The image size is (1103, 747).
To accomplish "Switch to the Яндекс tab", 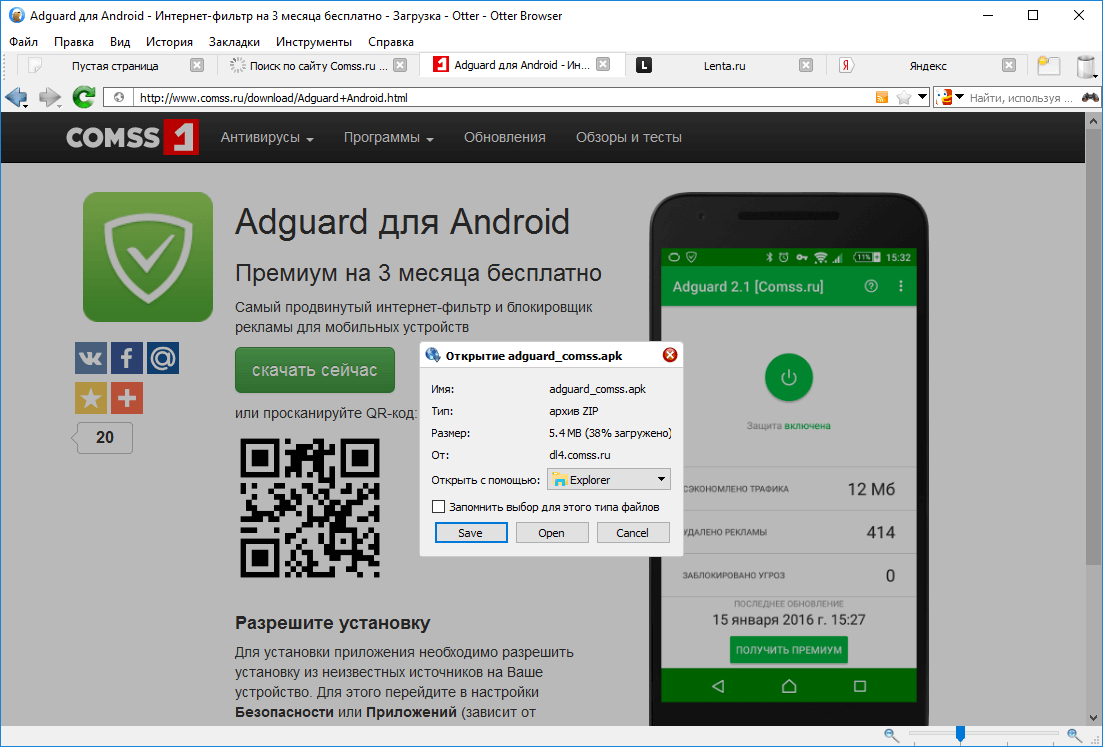I will pos(928,65).
